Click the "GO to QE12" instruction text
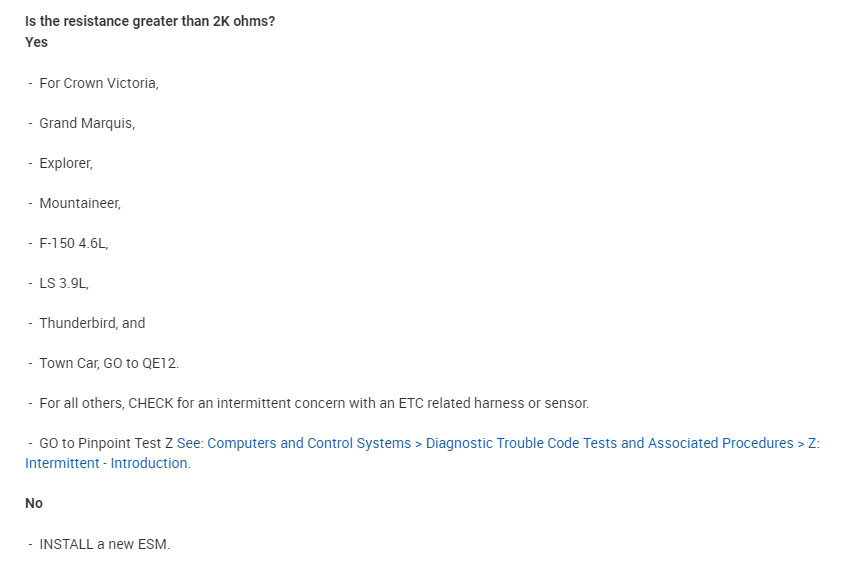Screen dimensions: 841x565 coord(141,363)
